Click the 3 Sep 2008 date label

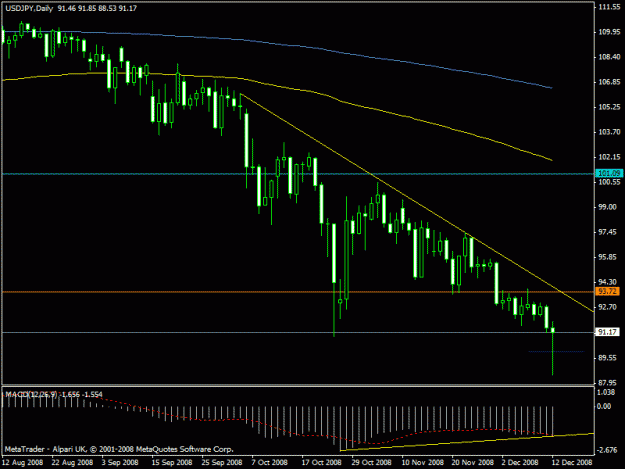point(120,463)
